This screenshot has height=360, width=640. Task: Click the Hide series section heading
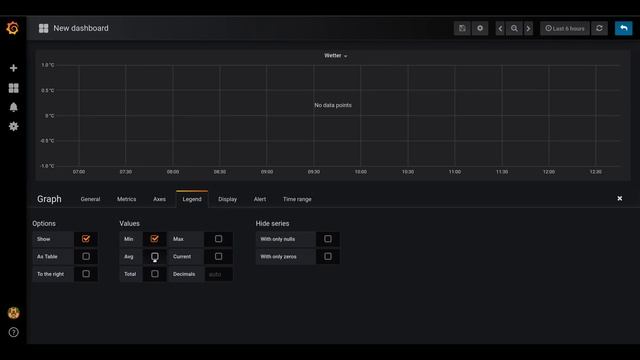(x=272, y=224)
